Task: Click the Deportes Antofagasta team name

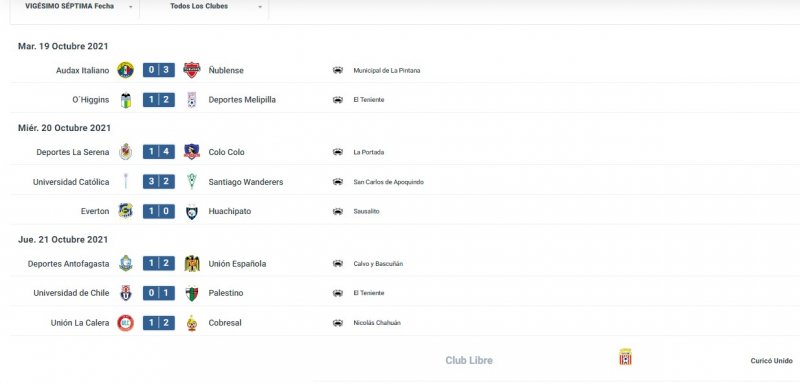Action: pos(68,264)
